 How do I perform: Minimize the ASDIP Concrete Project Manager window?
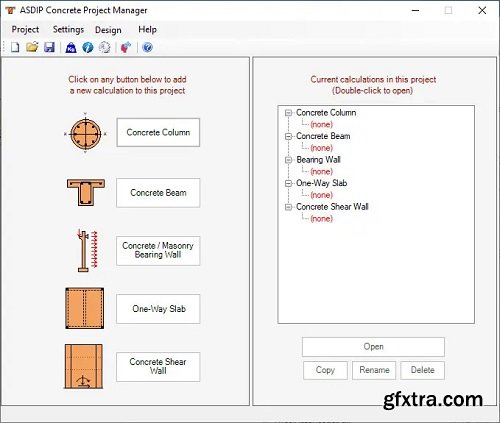coord(415,11)
